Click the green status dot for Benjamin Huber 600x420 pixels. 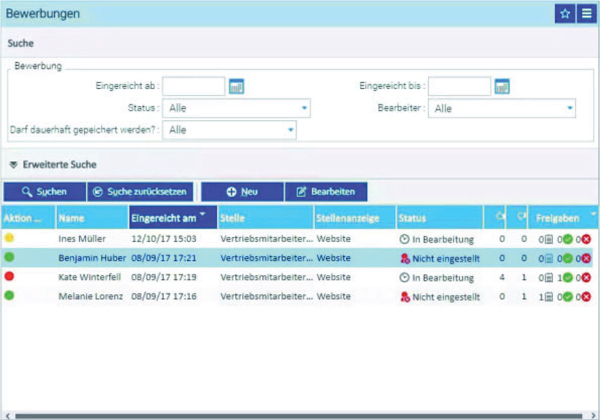pos(10,257)
